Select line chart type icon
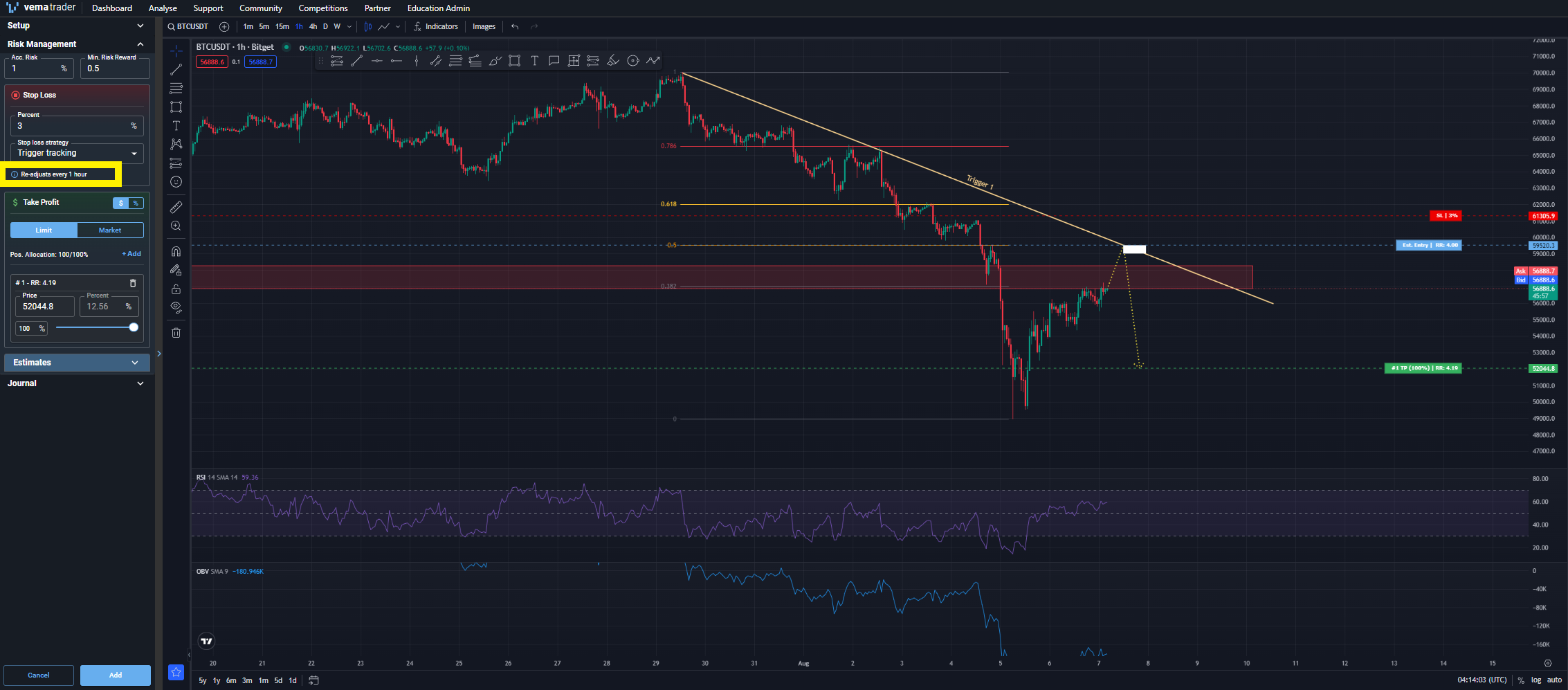 pyautogui.click(x=384, y=27)
